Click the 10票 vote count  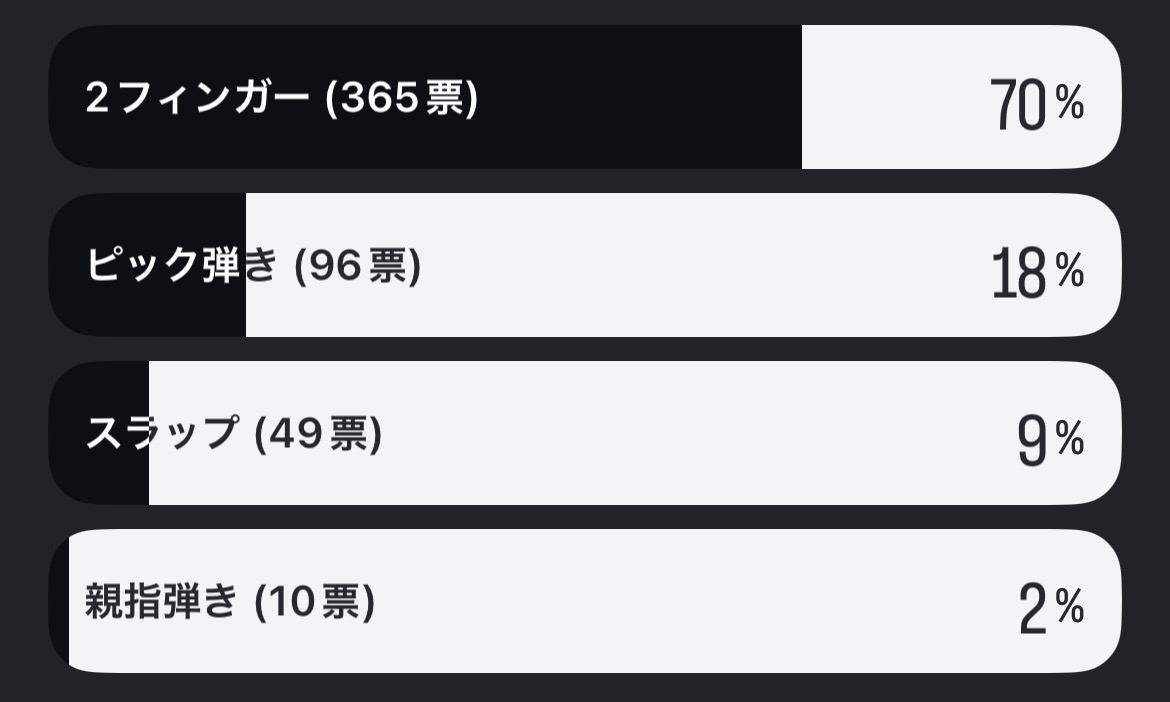pyautogui.click(x=315, y=601)
